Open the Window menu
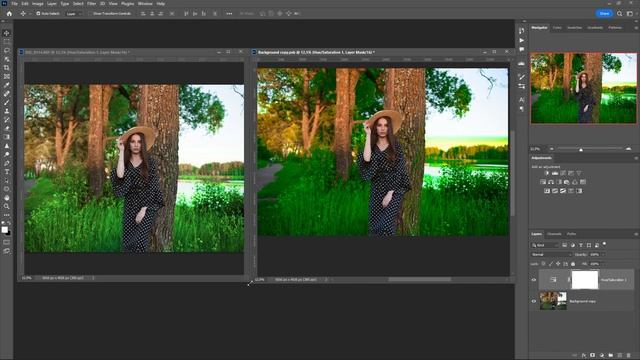Image resolution: width=640 pixels, height=360 pixels. [145, 4]
